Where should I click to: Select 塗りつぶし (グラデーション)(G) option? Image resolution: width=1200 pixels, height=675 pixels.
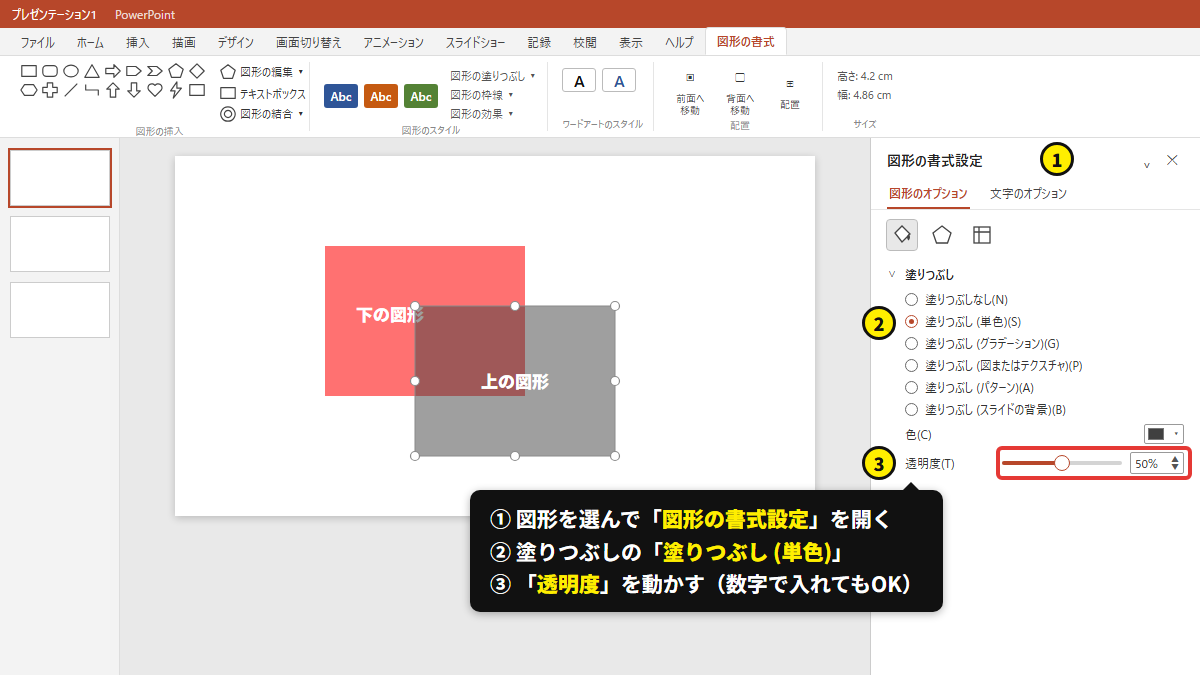(981, 344)
